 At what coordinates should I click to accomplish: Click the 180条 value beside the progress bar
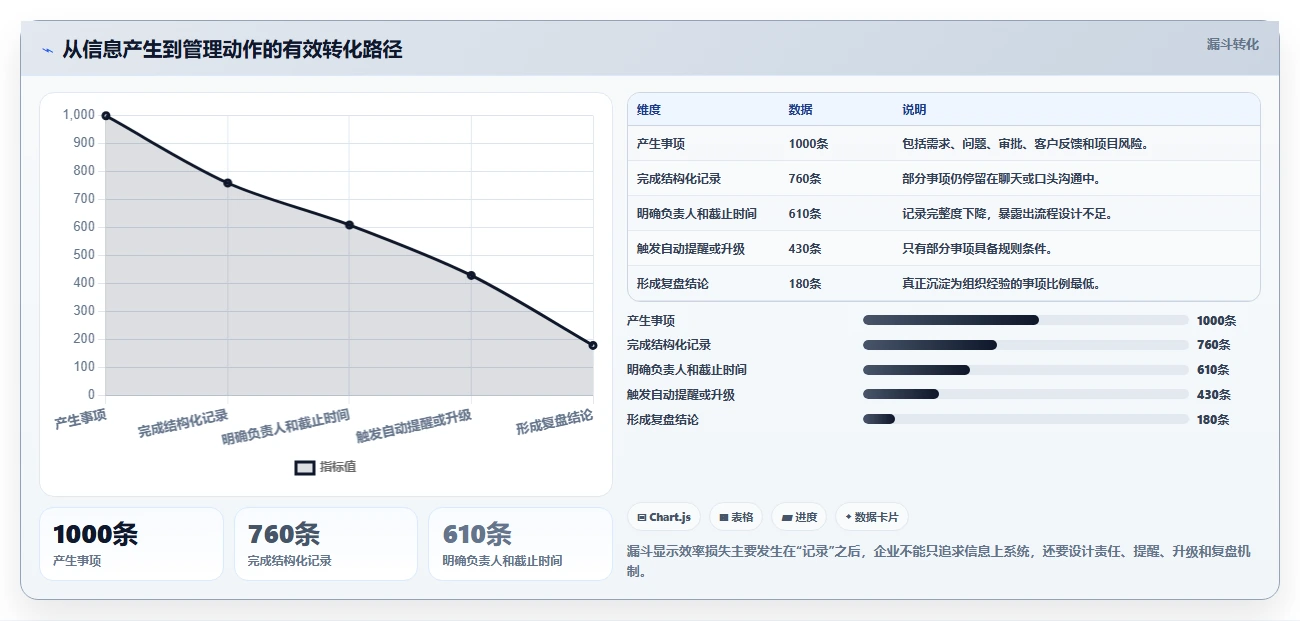[x=1213, y=420]
